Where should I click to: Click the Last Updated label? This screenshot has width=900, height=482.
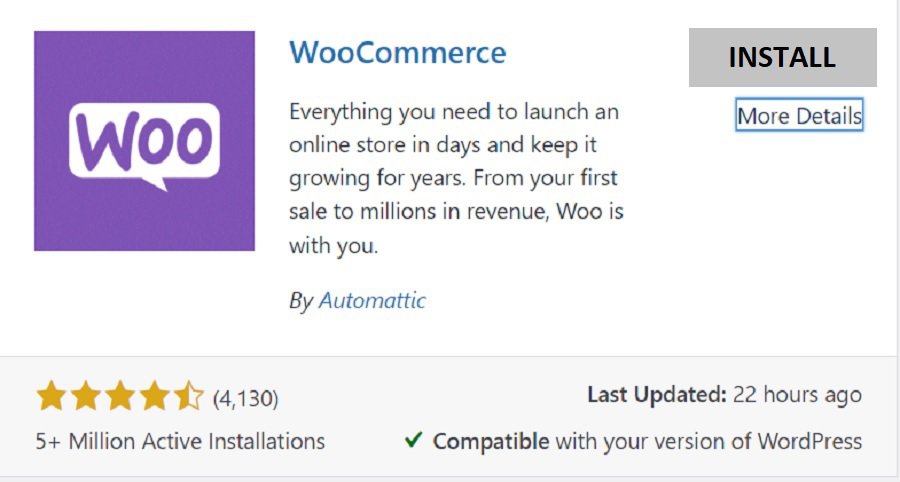click(656, 395)
